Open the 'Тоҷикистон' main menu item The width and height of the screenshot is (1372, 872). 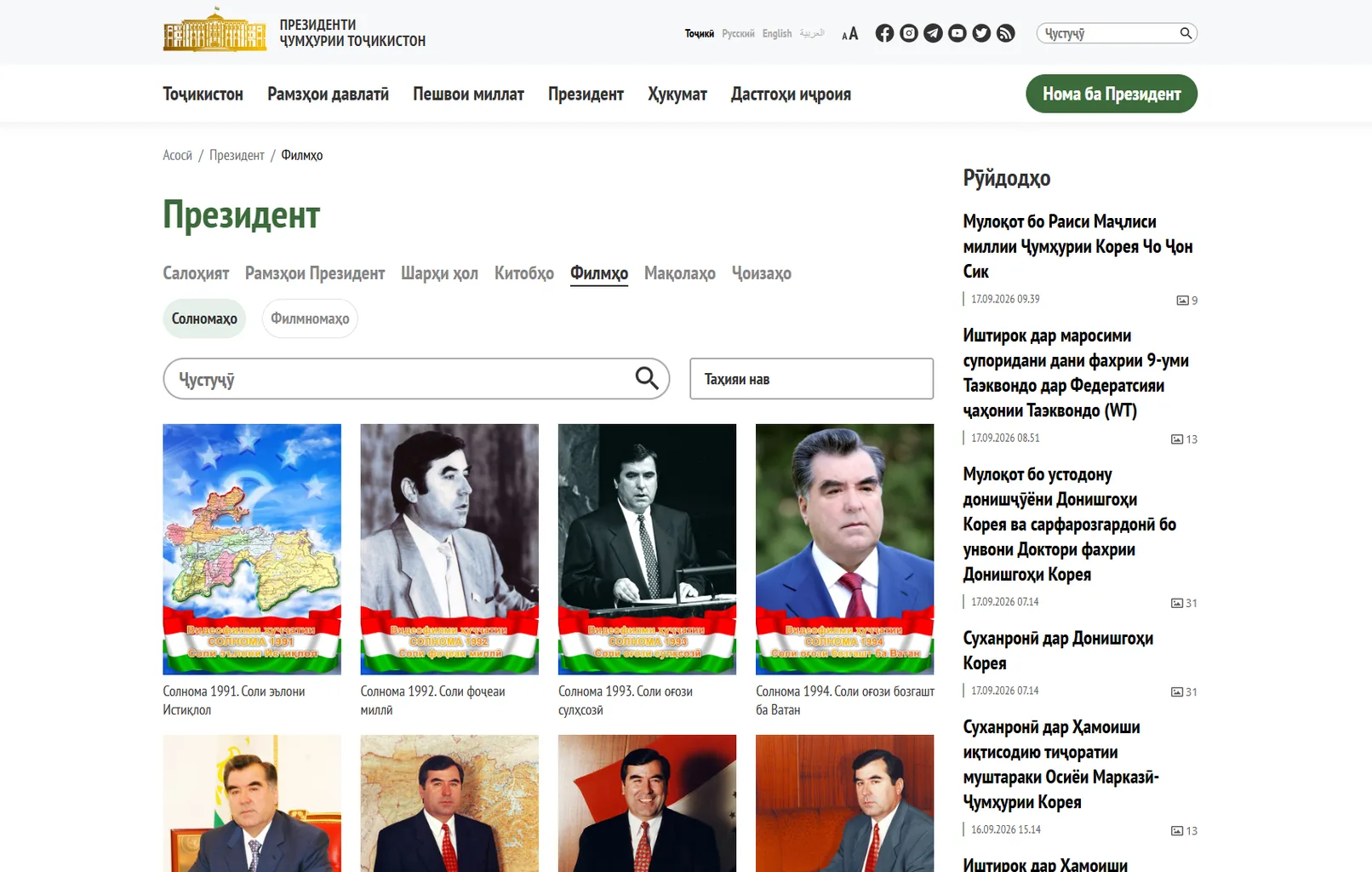(203, 95)
